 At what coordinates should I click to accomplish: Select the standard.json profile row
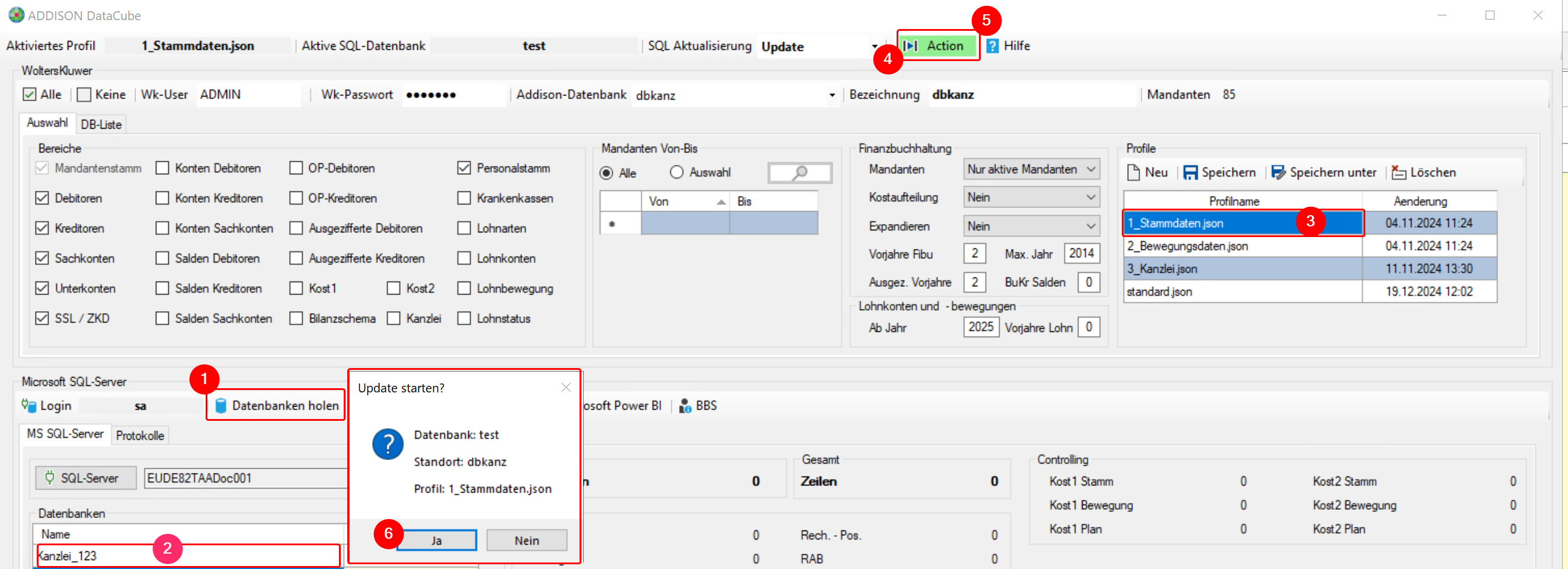(1310, 292)
